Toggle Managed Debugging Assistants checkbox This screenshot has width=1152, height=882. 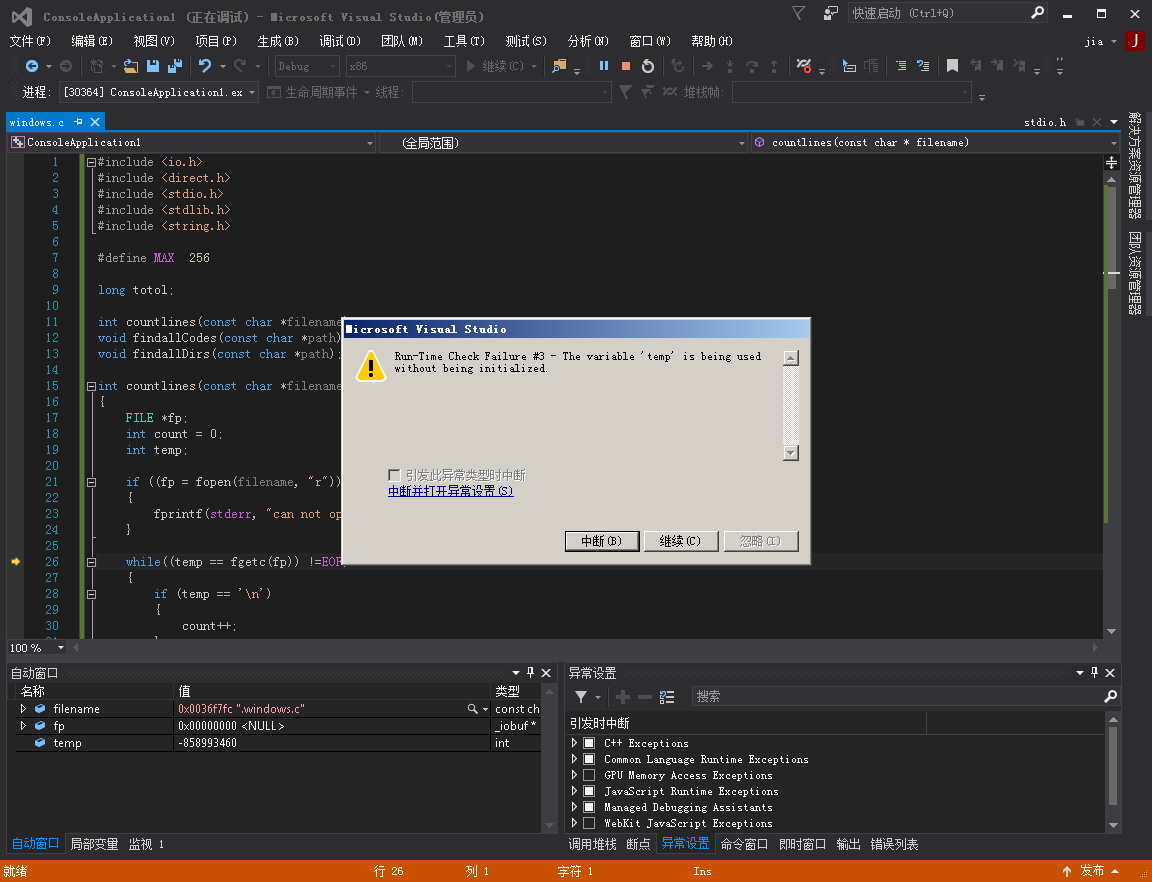(588, 807)
